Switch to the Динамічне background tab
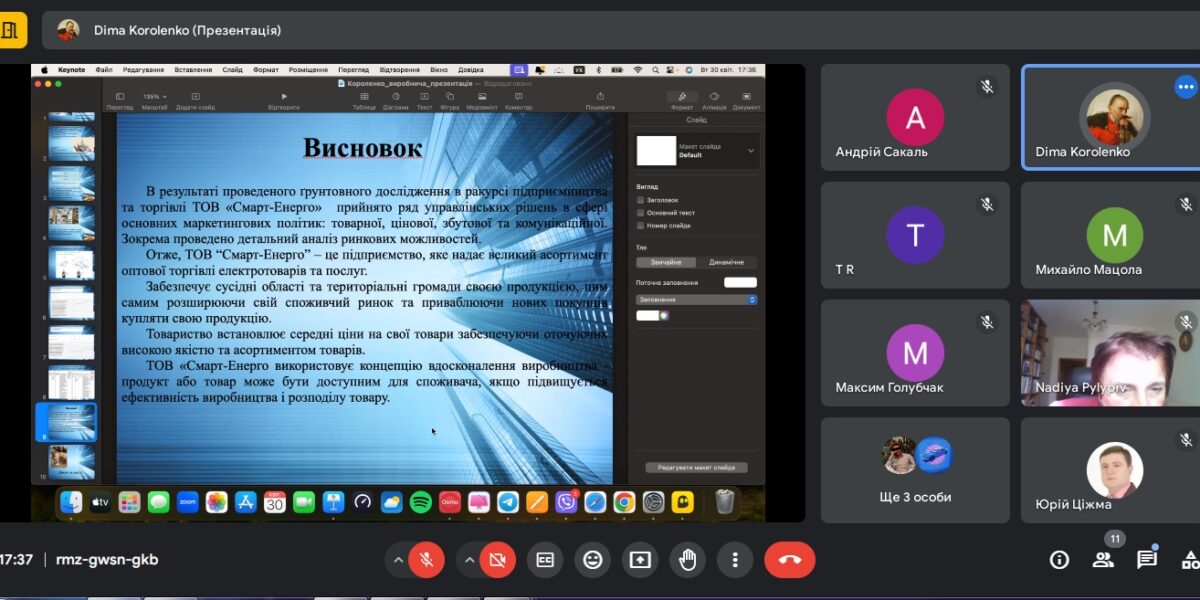Screen dimensions: 1200x600 pos(726,262)
